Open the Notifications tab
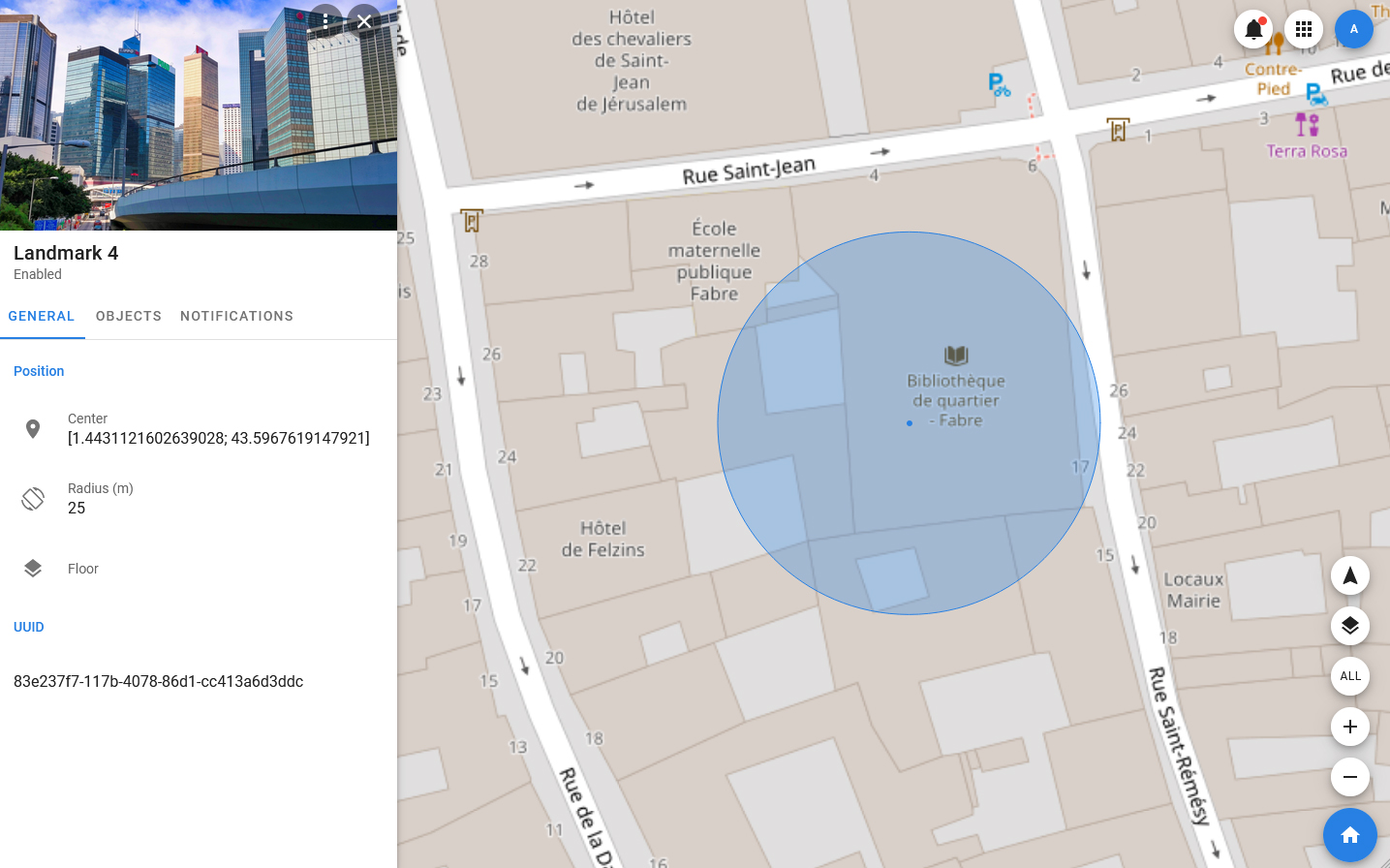Screen dimensions: 1390x868 click(236, 316)
